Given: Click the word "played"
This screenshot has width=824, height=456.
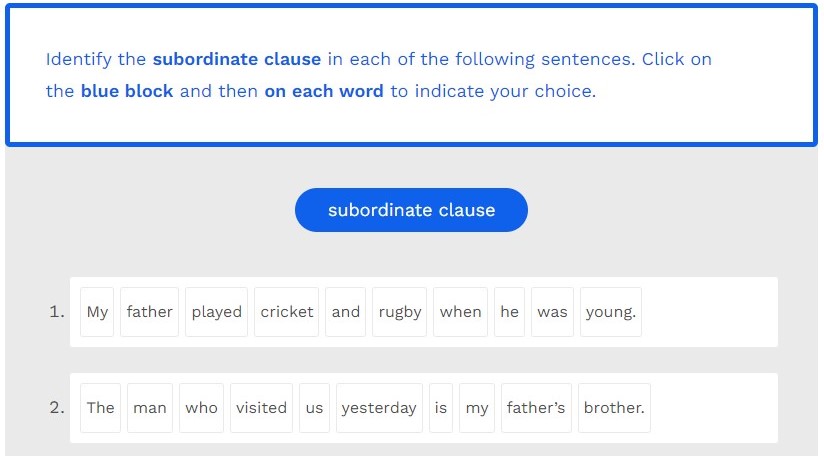Looking at the screenshot, I should click(217, 312).
